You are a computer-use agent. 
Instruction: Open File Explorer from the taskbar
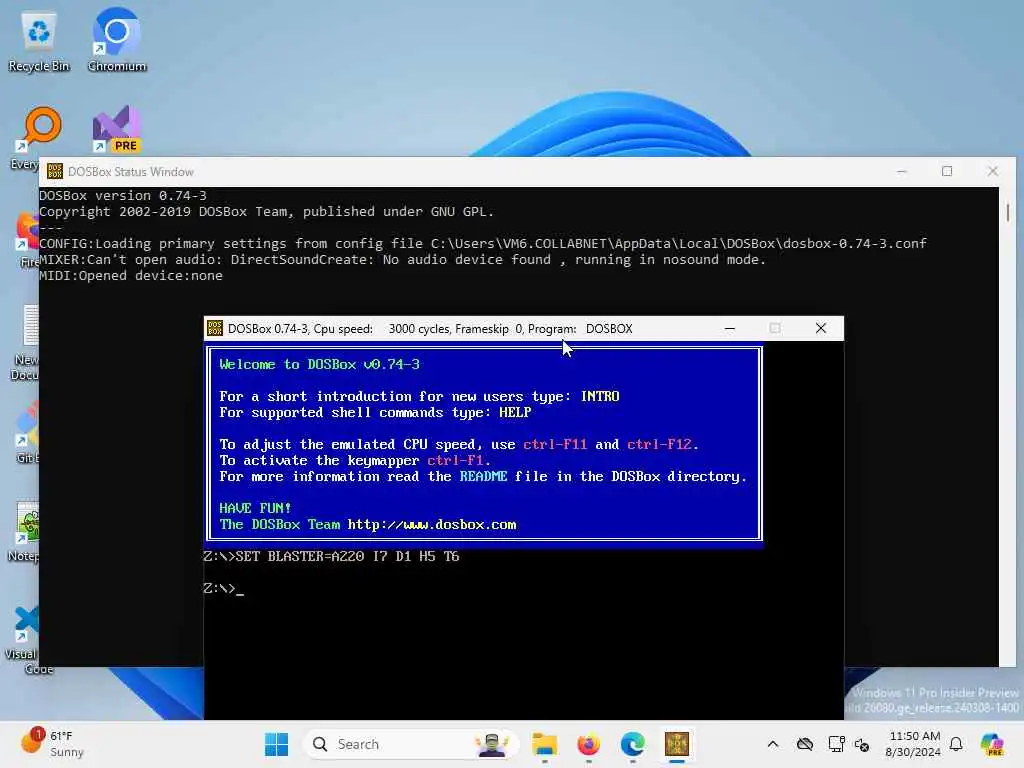(x=544, y=744)
